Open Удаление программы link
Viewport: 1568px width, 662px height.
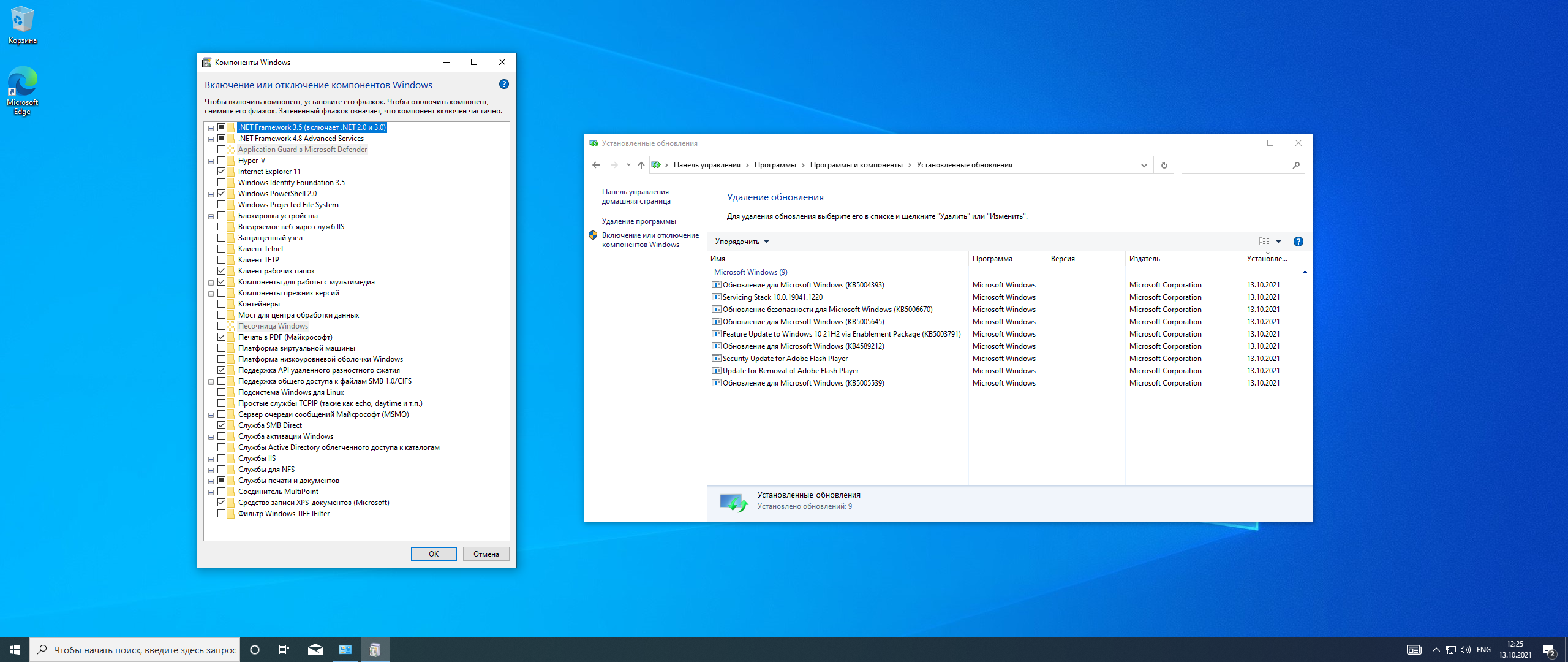point(639,221)
